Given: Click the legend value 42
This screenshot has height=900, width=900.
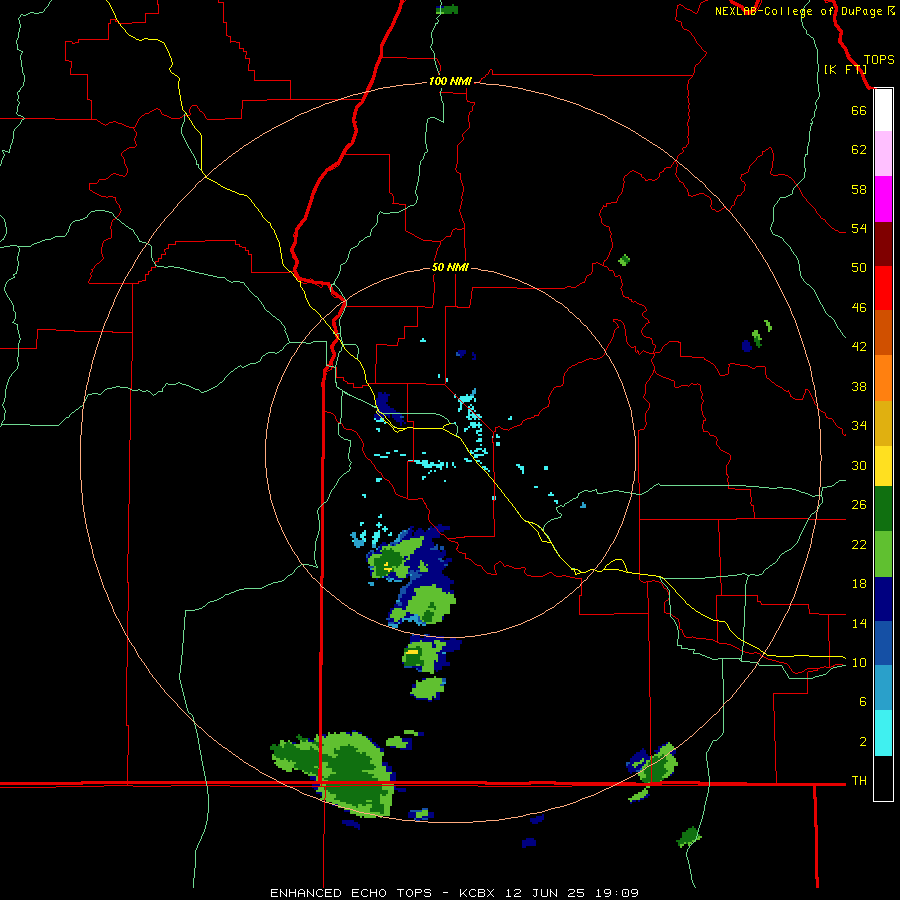Looking at the screenshot, I should tap(859, 347).
